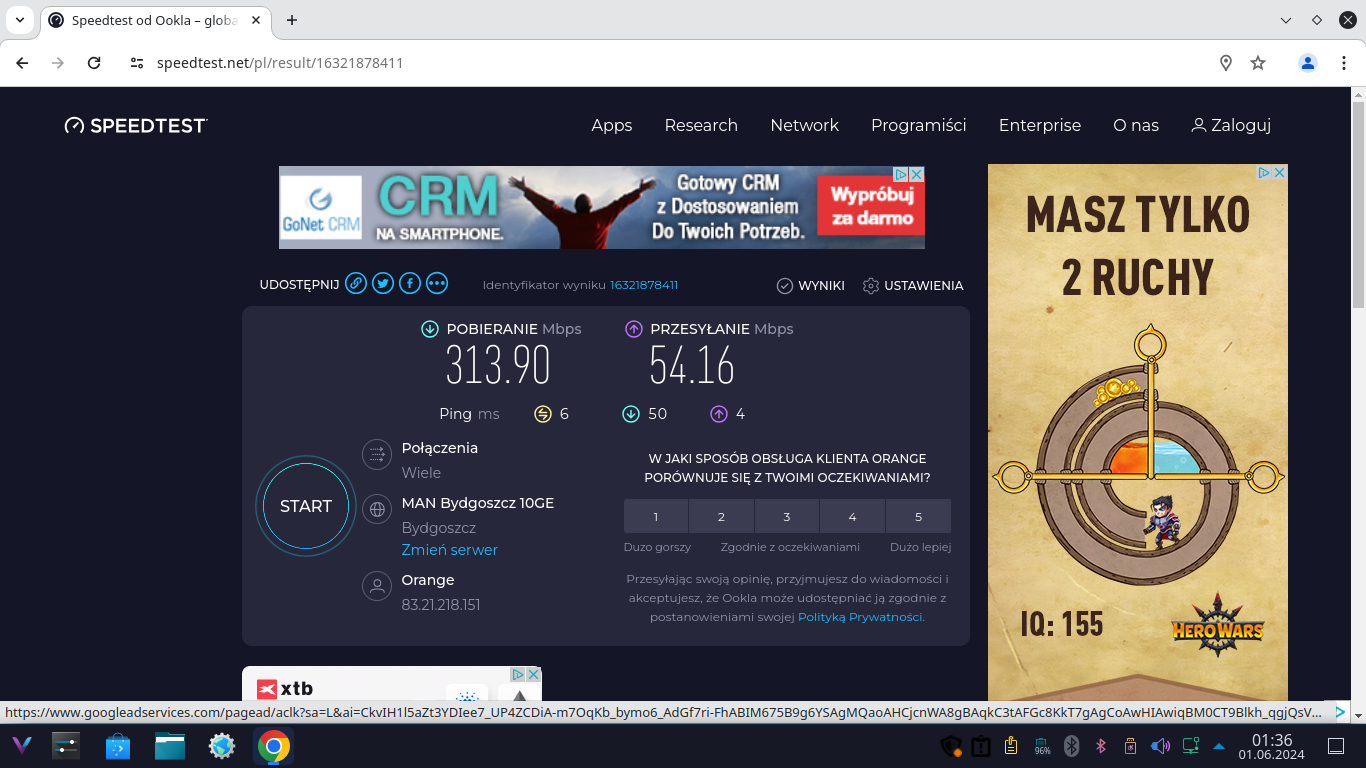
Task: Open Polityką Prywatności link
Action: (x=861, y=617)
